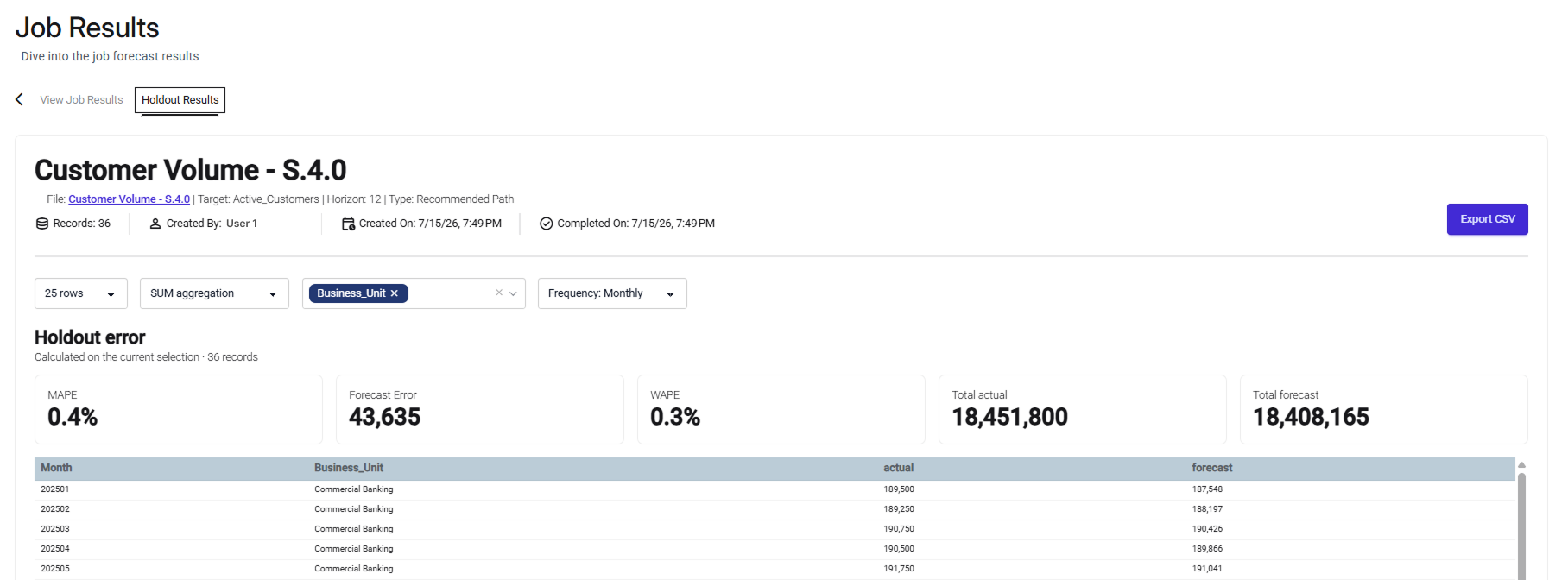1568x580 pixels.
Task: Open the Frequency: Monthly dropdown
Action: pyautogui.click(x=612, y=293)
